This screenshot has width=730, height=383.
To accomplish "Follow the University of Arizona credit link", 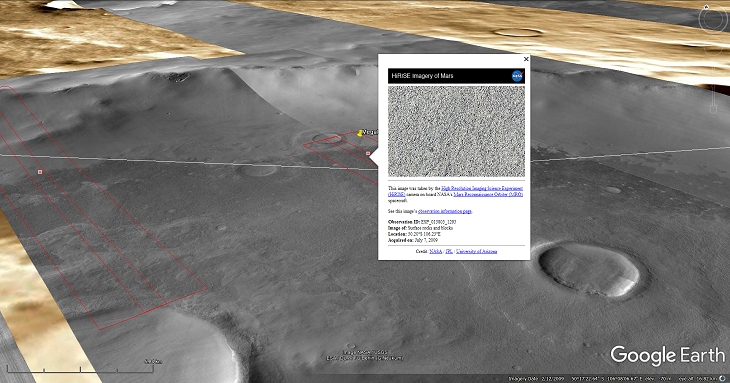I will (x=476, y=251).
